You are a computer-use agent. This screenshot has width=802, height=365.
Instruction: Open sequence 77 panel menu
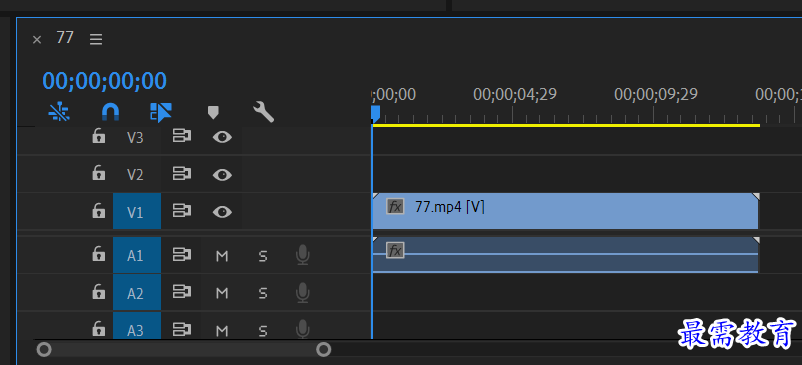point(96,39)
